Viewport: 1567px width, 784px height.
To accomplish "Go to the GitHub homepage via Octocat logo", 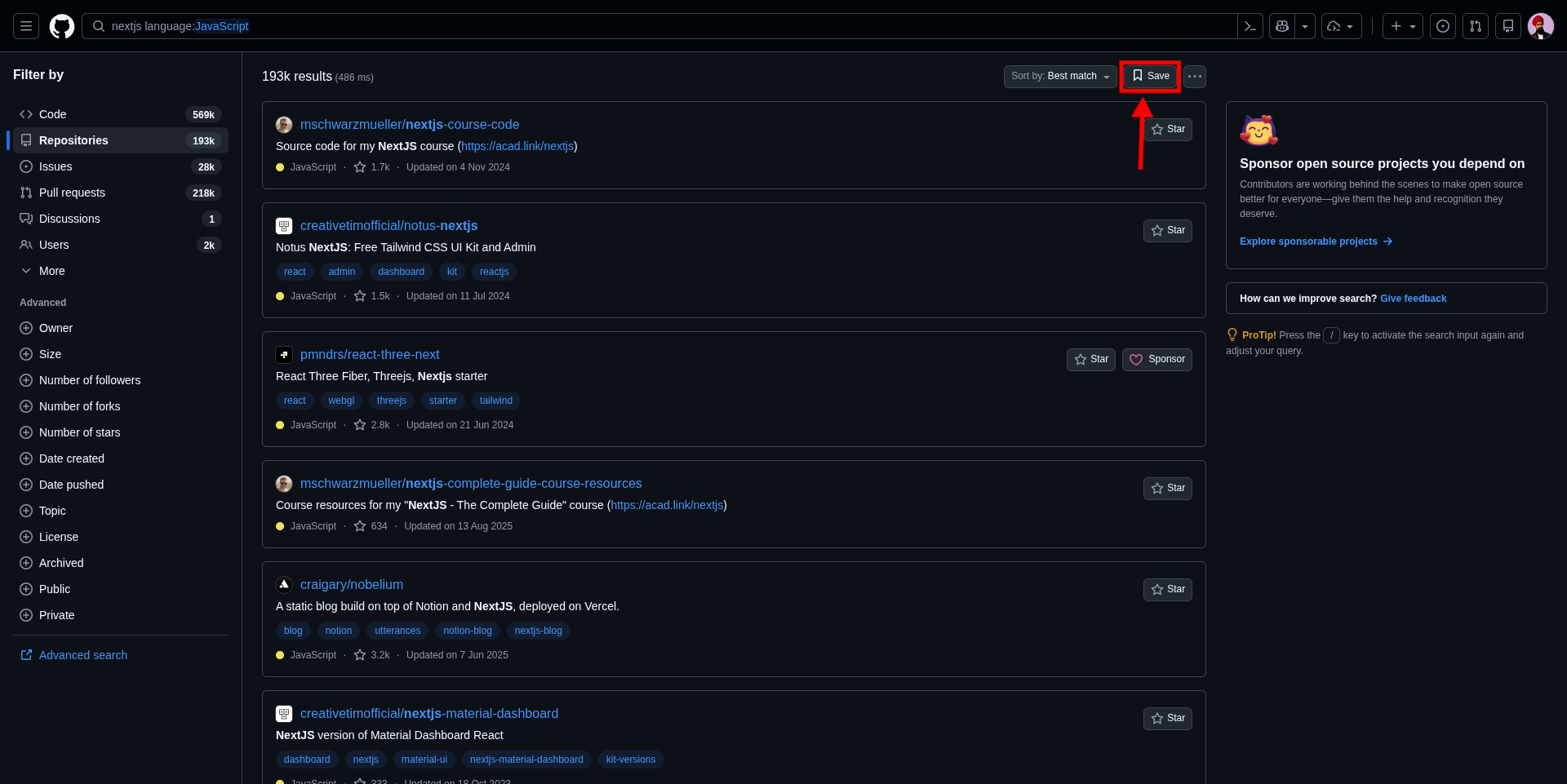I will (x=62, y=26).
